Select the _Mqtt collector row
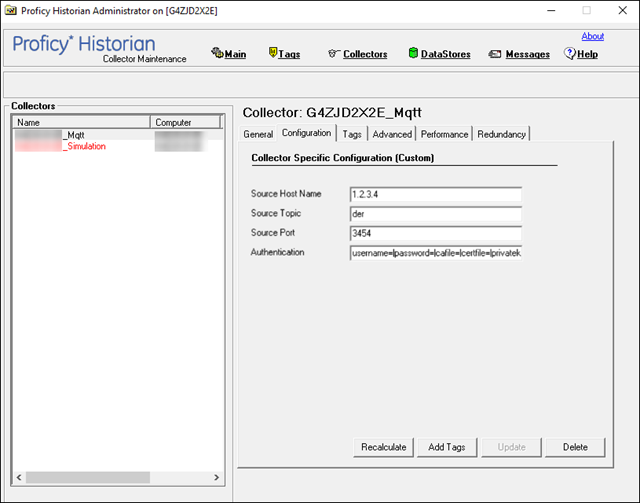This screenshot has height=503, width=640. 118,135
